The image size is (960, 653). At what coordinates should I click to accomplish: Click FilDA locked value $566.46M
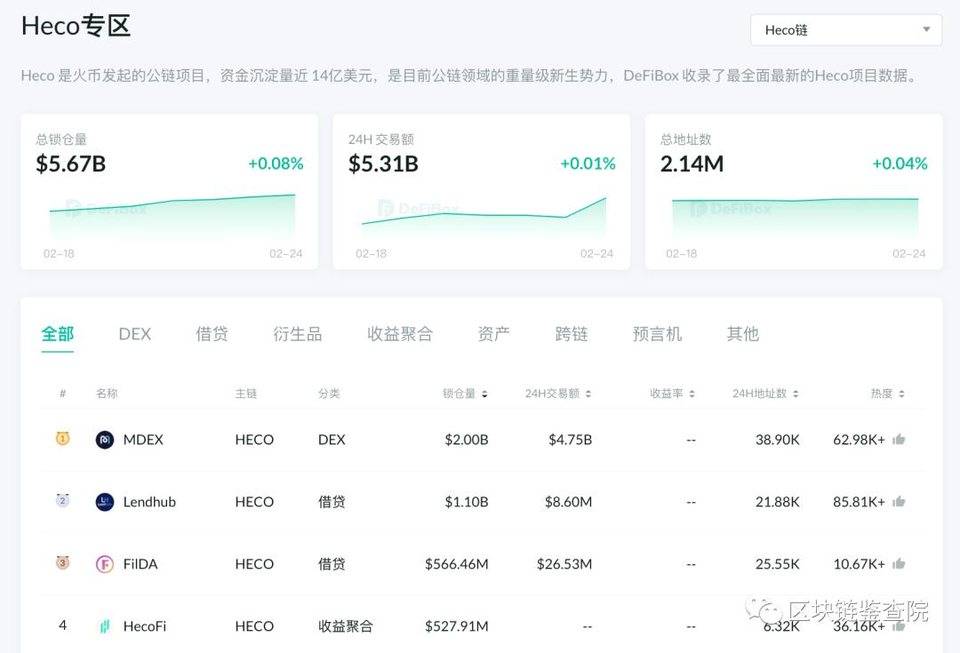click(457, 564)
